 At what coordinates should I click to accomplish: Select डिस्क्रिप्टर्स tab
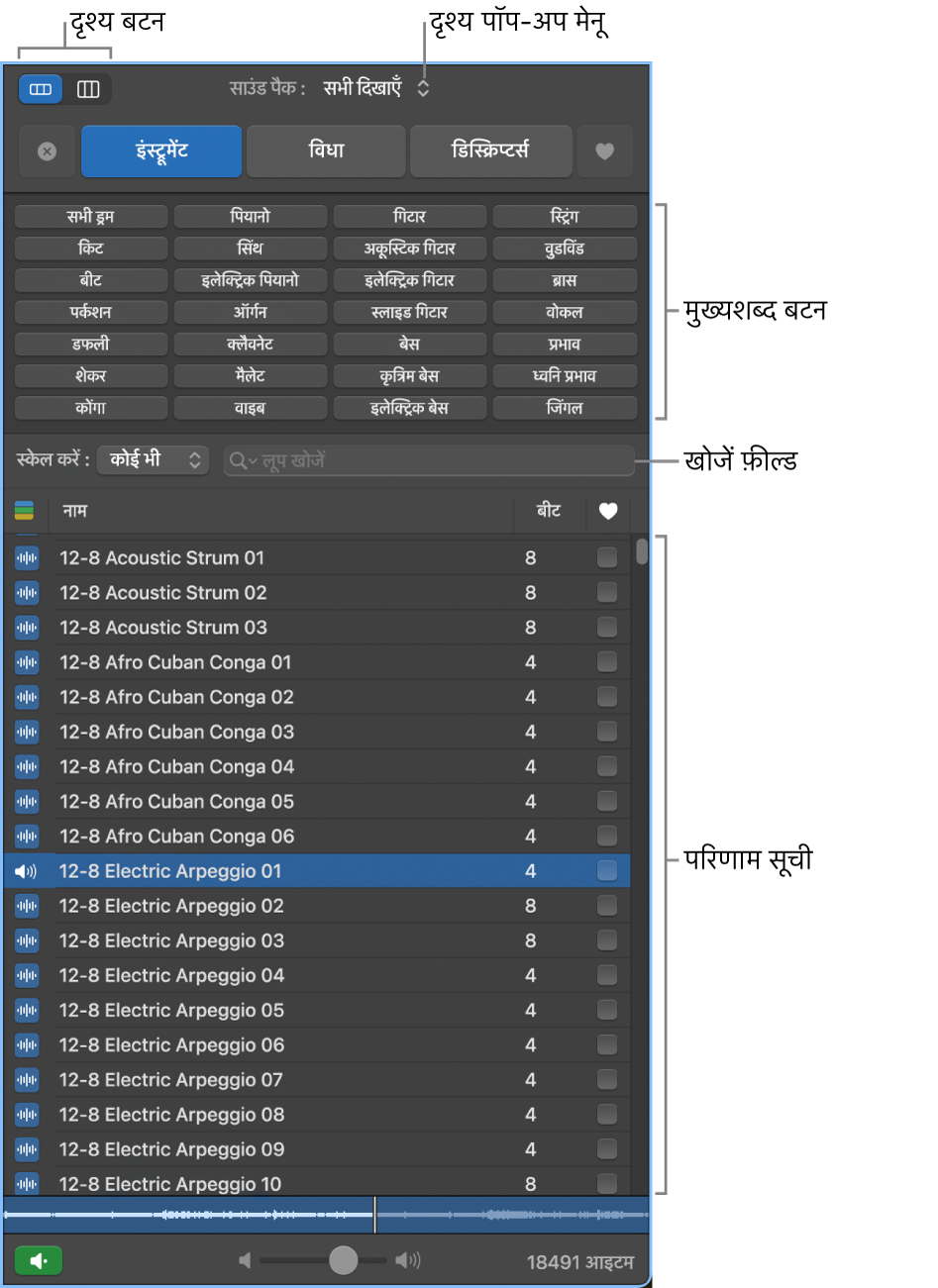tap(490, 151)
